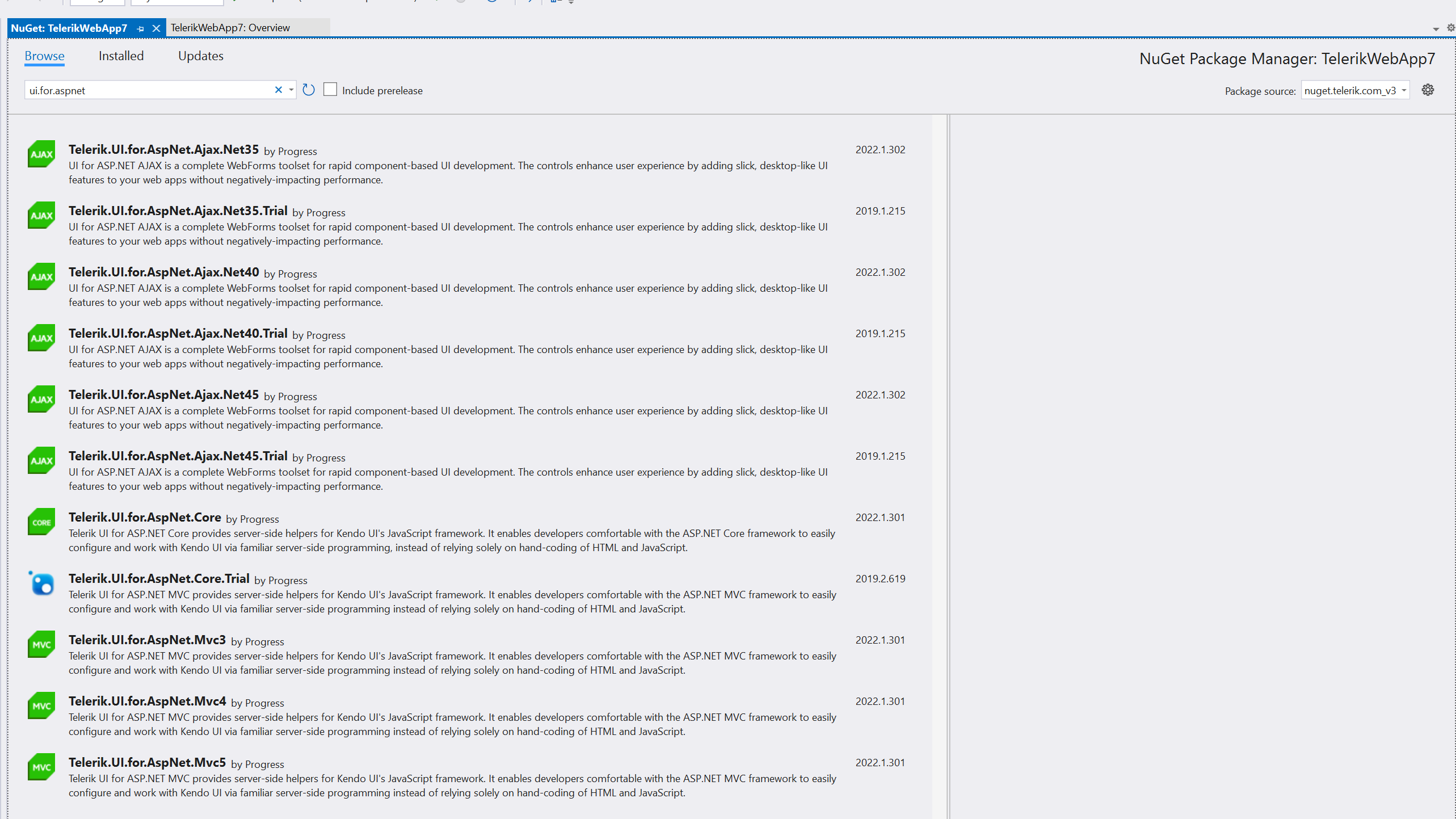
Task: Enable the Include prerelease checkbox
Action: point(330,89)
